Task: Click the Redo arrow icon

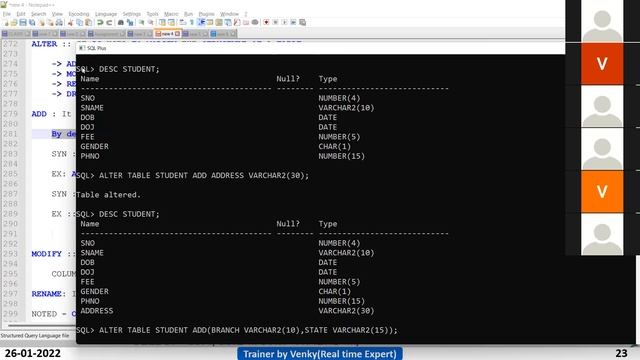Action: pos(109,22)
